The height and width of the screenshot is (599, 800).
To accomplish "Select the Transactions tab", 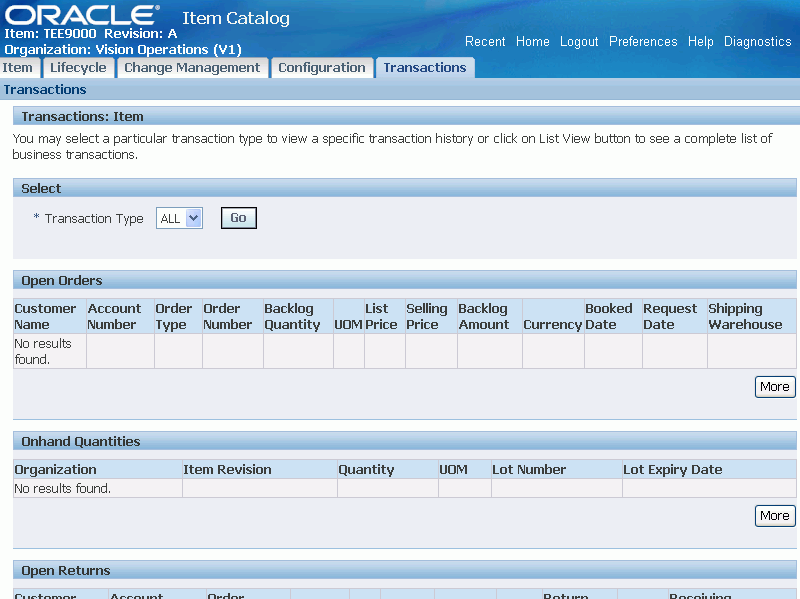I will (x=424, y=68).
